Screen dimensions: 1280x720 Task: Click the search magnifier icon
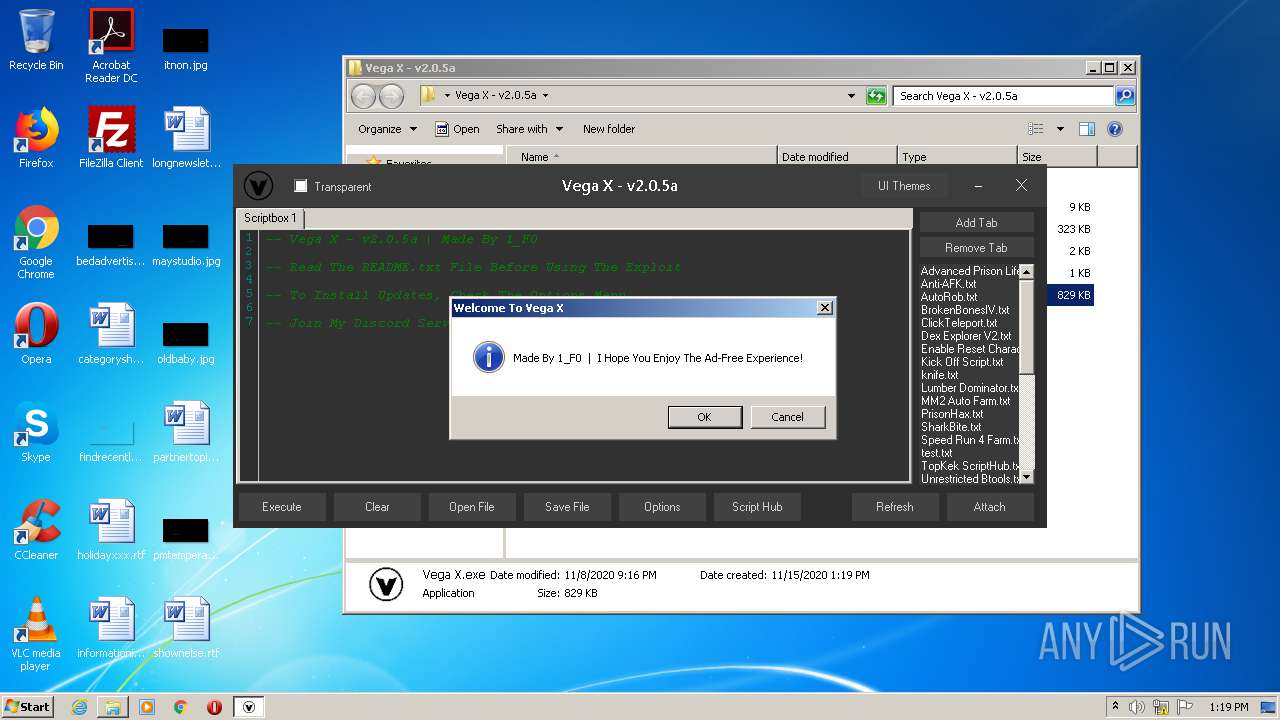coord(1125,96)
